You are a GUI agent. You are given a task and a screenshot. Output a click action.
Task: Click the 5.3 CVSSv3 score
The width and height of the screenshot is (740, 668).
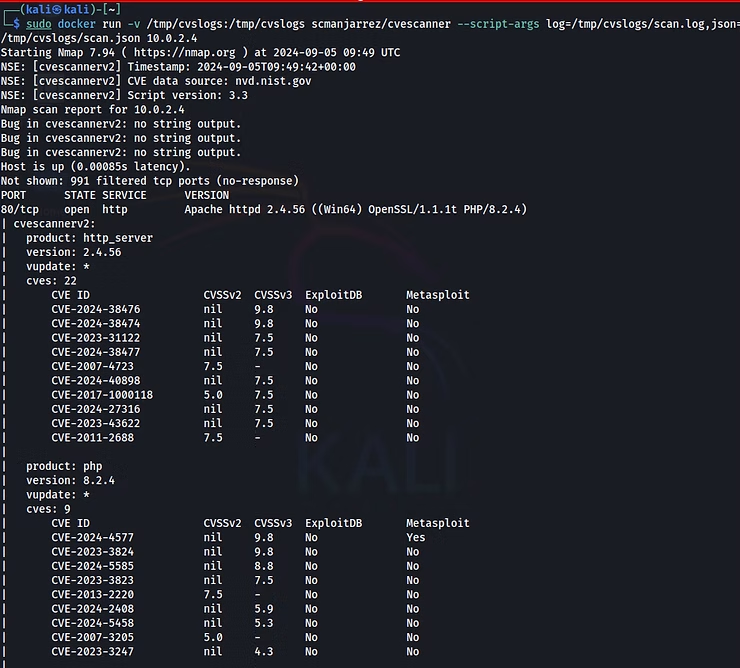264,623
